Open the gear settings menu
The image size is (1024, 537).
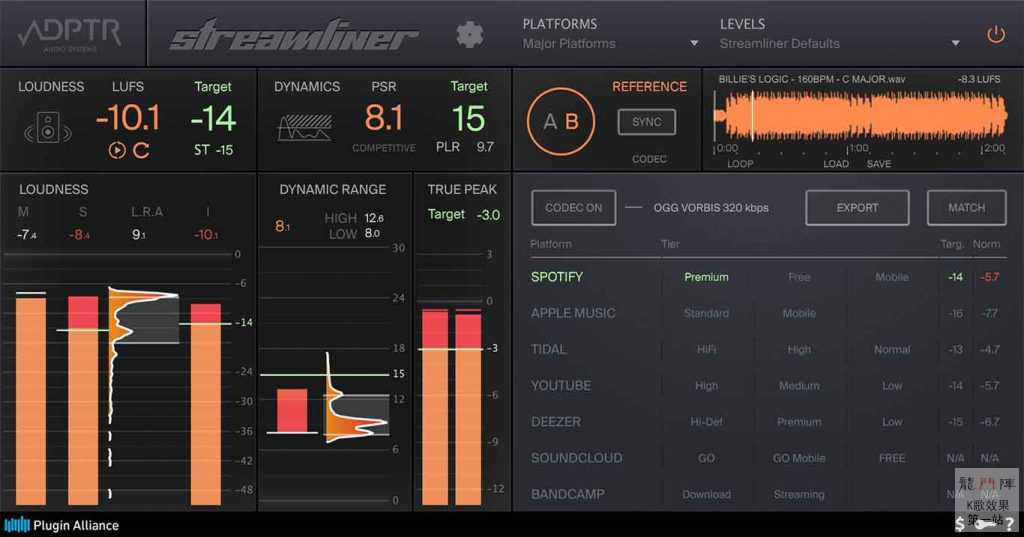tap(470, 34)
